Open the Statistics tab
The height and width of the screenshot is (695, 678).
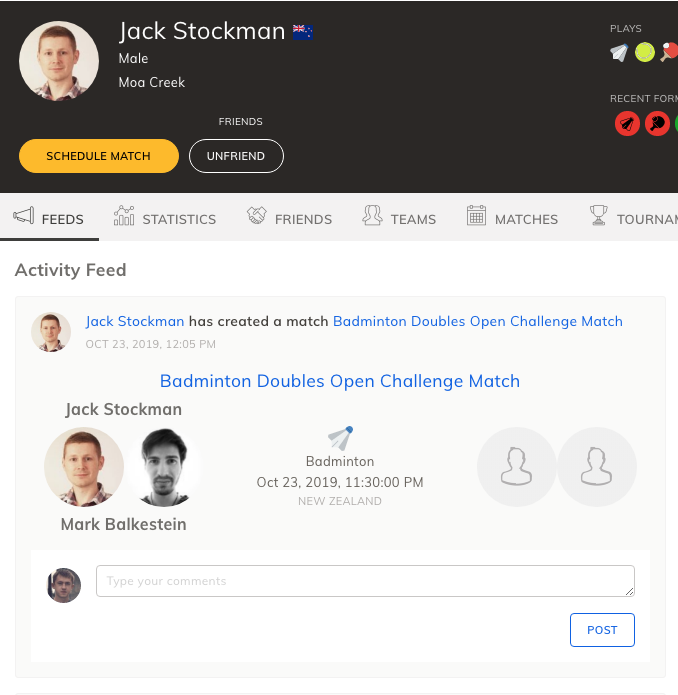coord(165,217)
